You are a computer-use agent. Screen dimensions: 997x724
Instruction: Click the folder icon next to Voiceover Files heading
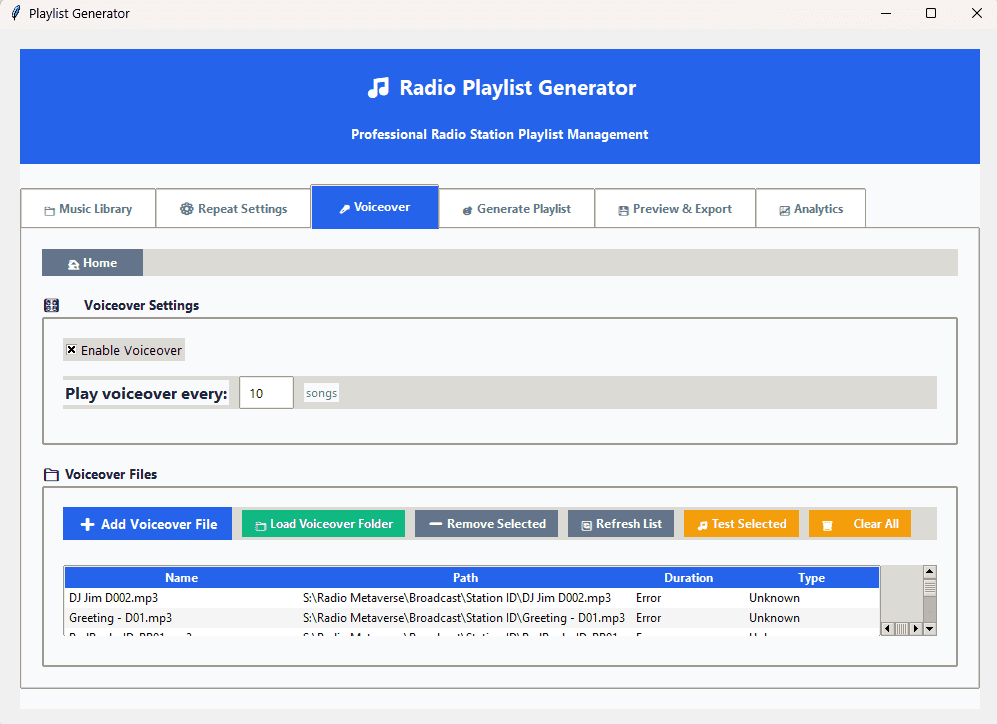pos(51,474)
